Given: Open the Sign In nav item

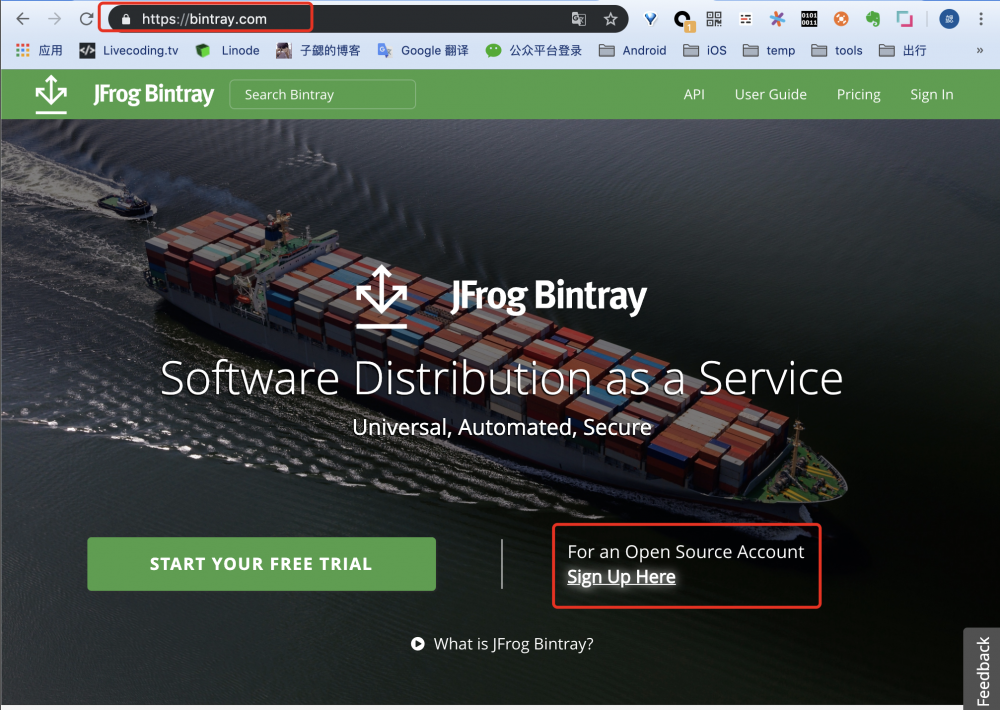Looking at the screenshot, I should click(x=932, y=94).
